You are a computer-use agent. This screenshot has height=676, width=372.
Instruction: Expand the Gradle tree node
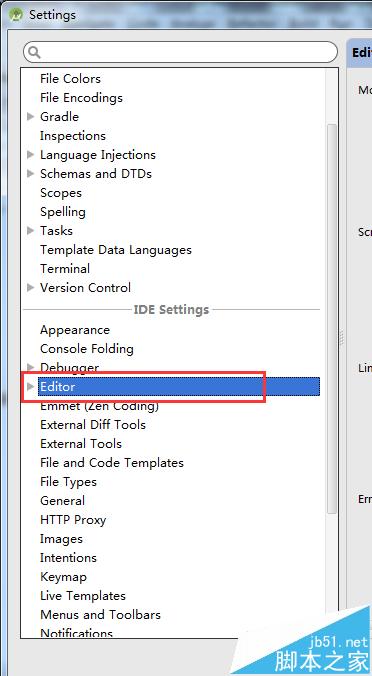click(x=30, y=116)
